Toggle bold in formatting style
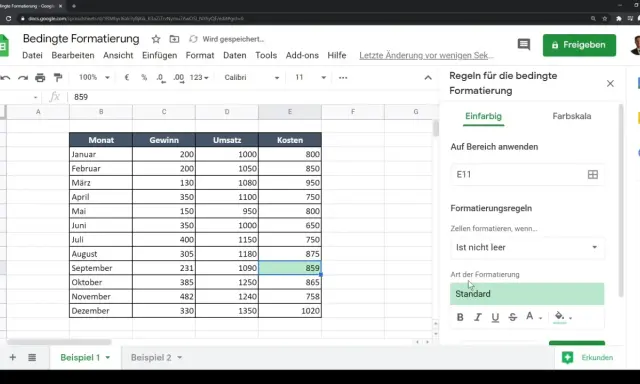This screenshot has width=640, height=384. 460,317
